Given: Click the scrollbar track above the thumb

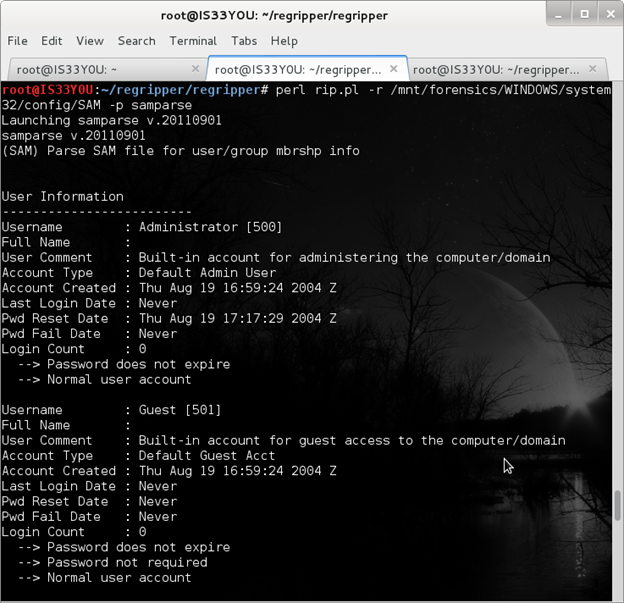Looking at the screenshot, I should (616, 300).
